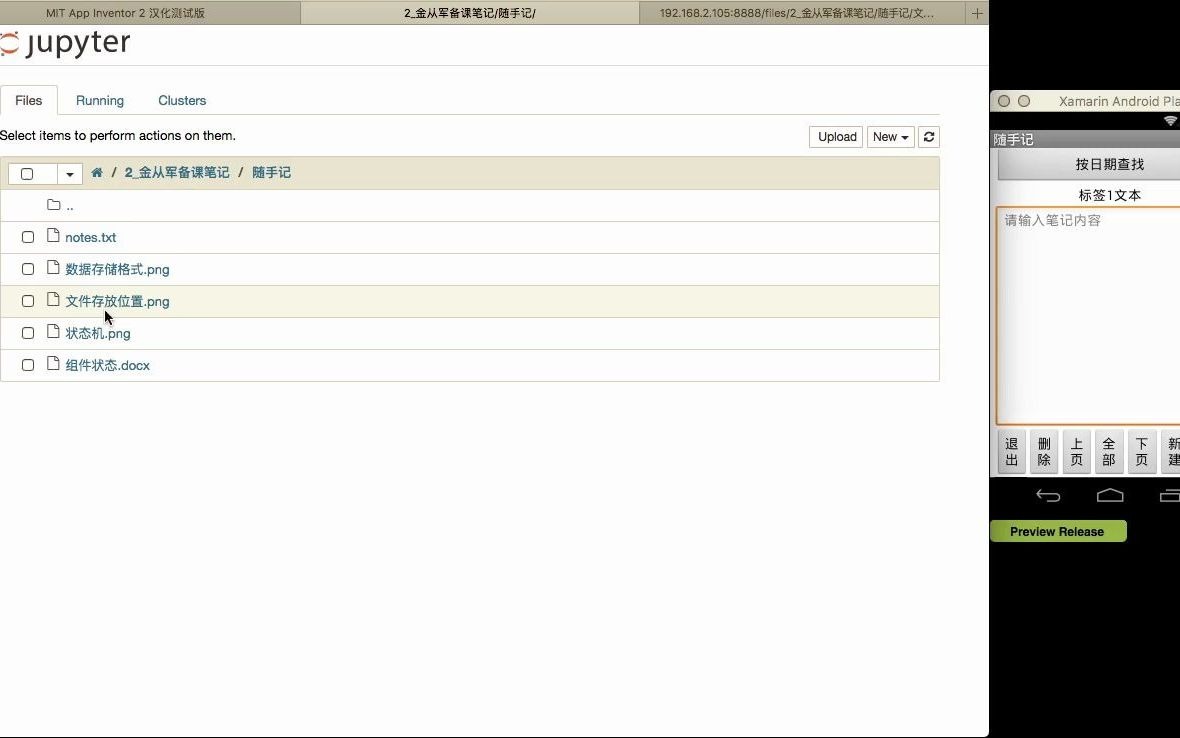Image resolution: width=1180 pixels, height=738 pixels.
Task: Open the 随手记 breadcrumb link
Action: coord(273,172)
